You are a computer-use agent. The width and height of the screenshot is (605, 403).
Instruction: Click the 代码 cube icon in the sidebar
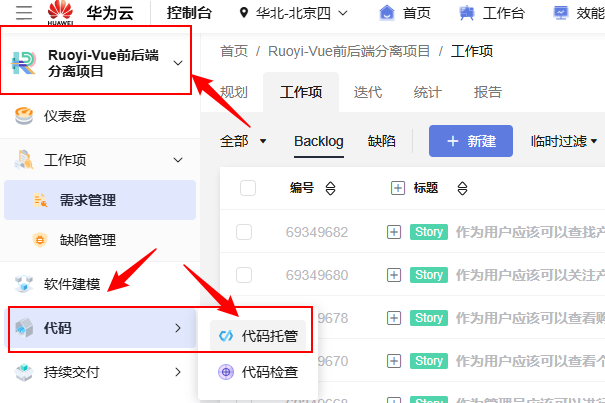click(x=24, y=328)
